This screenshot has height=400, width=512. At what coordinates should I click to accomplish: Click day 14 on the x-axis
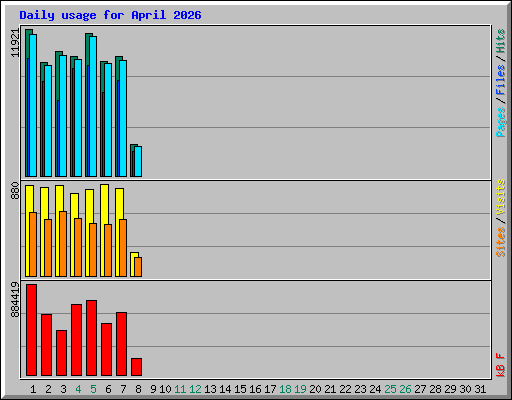225,389
